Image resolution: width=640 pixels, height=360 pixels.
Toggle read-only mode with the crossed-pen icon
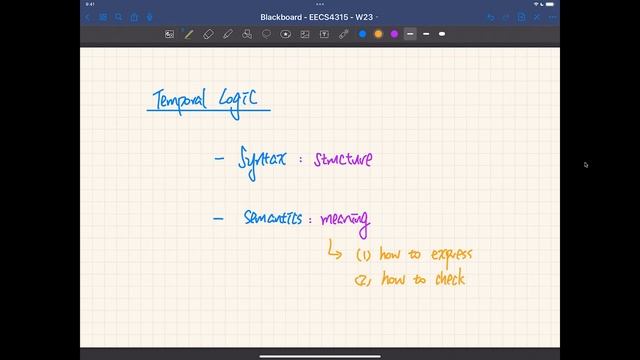537,17
